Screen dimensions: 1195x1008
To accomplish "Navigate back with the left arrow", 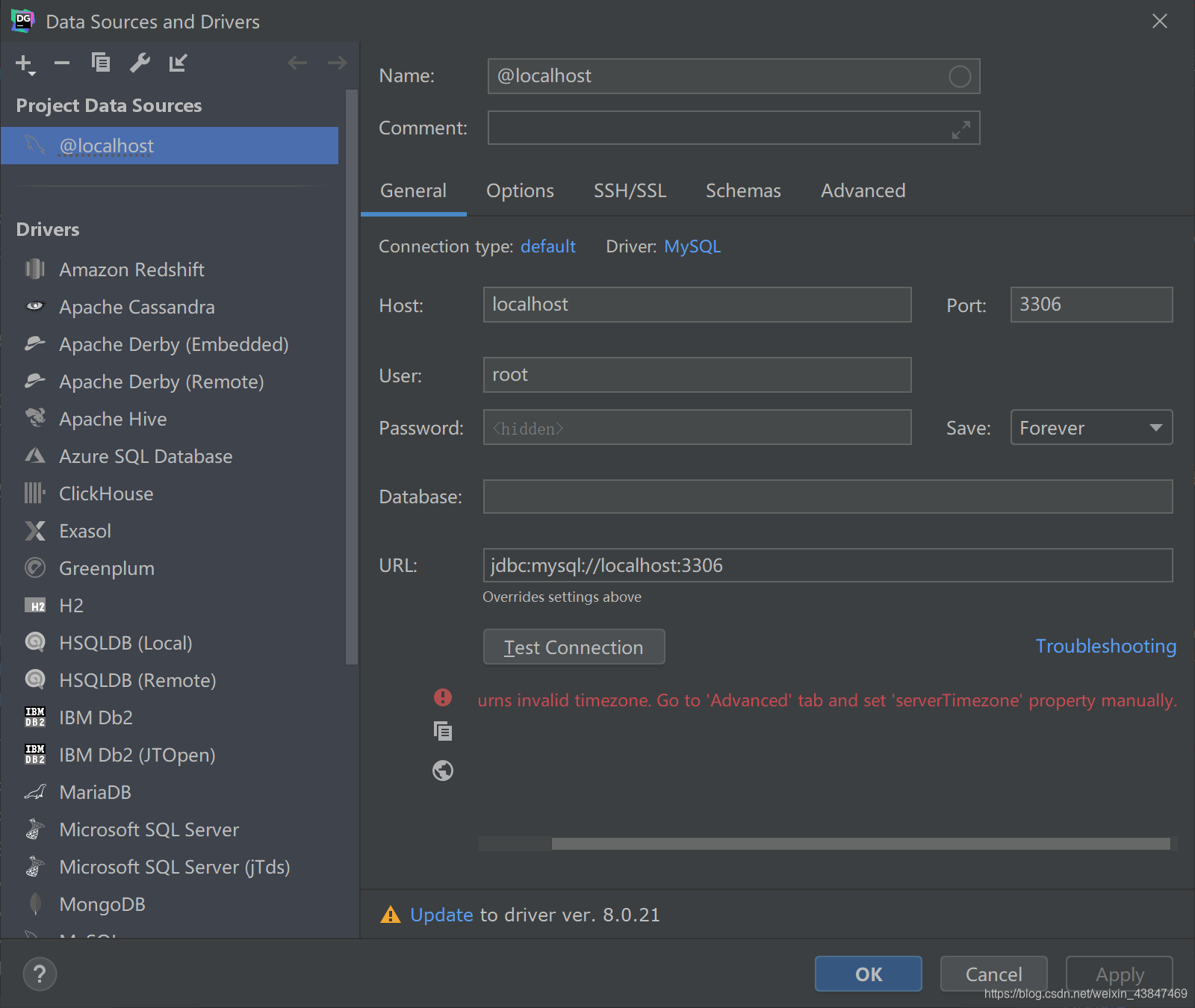I will click(x=297, y=63).
